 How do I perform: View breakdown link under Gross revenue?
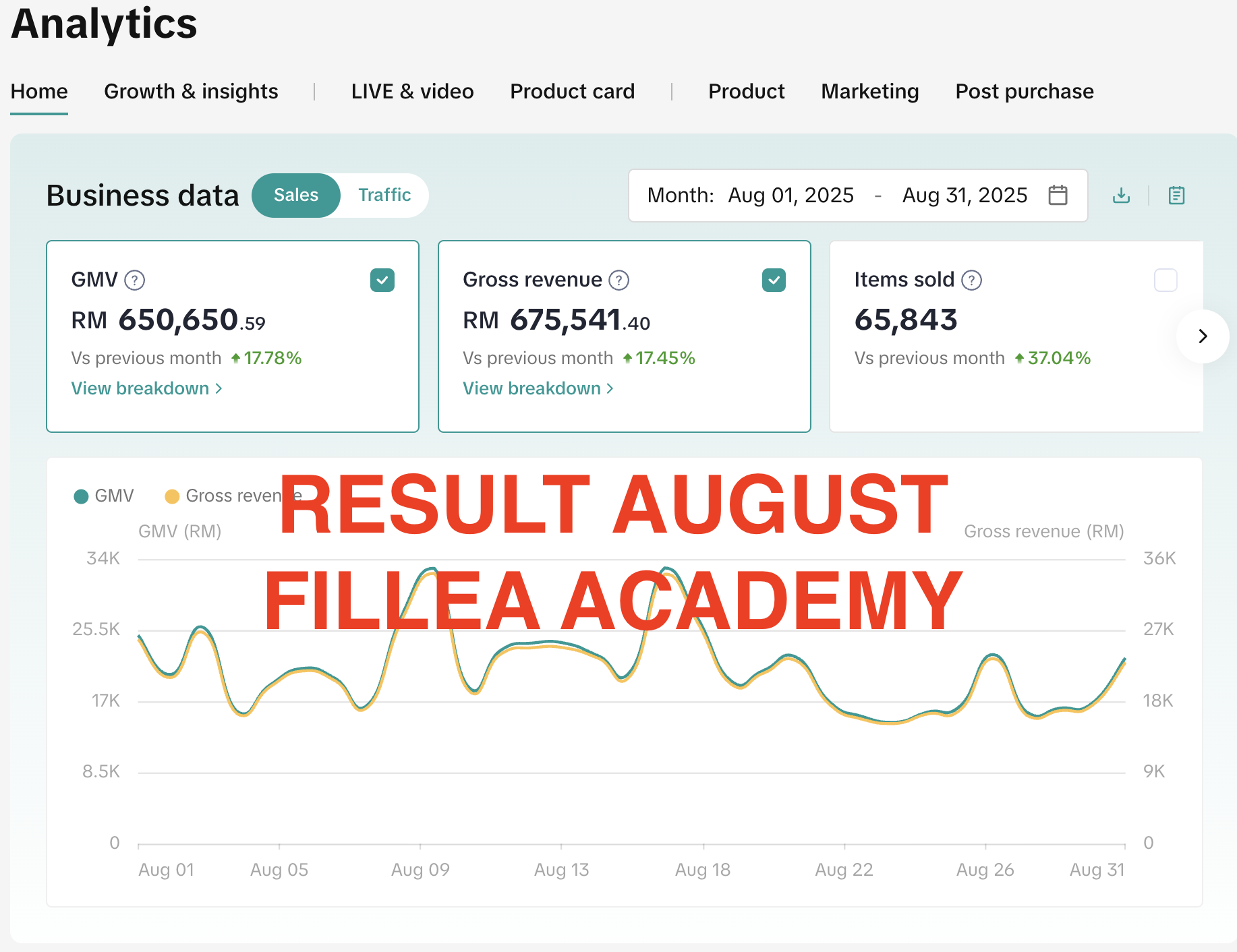tap(538, 388)
